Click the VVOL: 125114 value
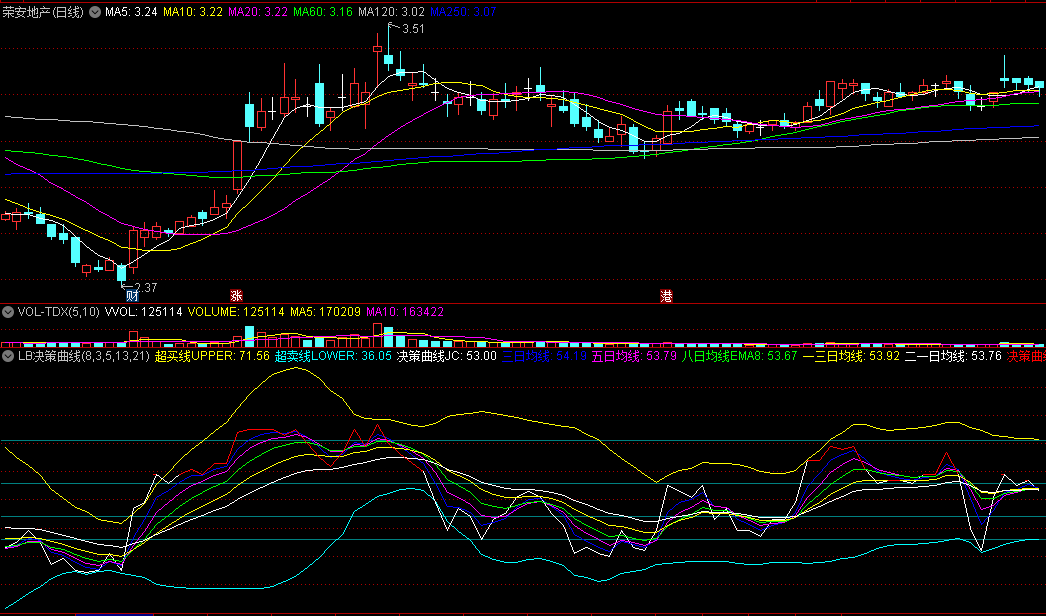1046x616 pixels. [143, 312]
